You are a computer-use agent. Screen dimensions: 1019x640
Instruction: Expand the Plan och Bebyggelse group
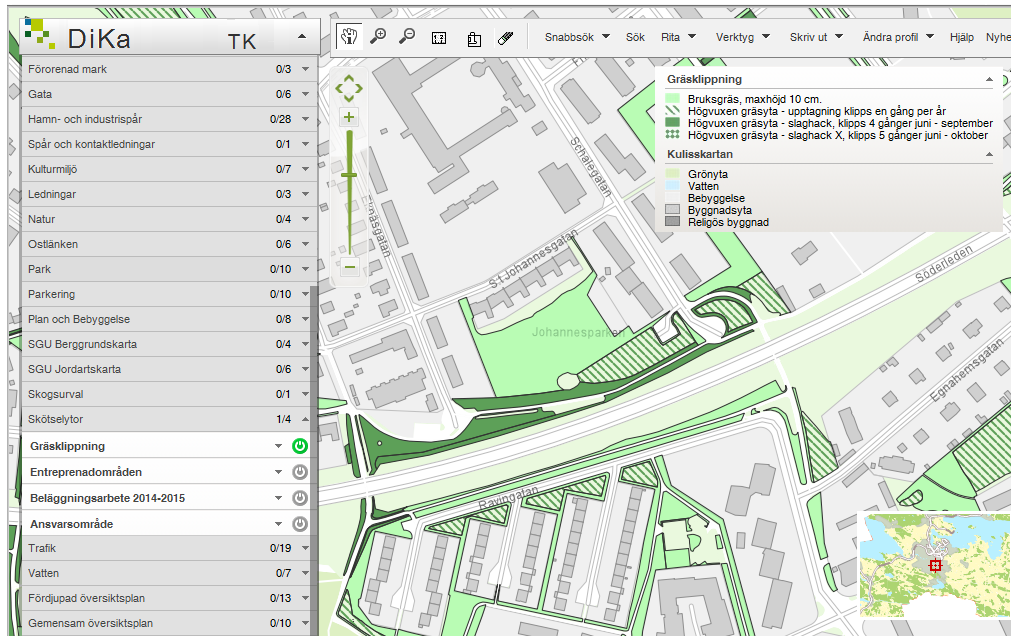(305, 319)
